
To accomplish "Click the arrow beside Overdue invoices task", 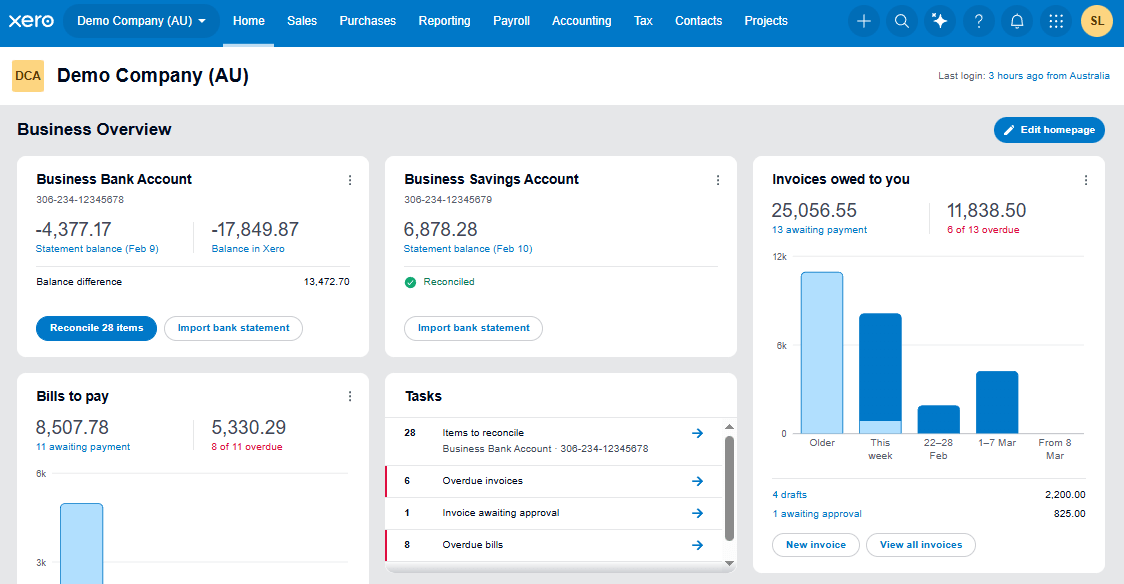I will pyautogui.click(x=698, y=481).
